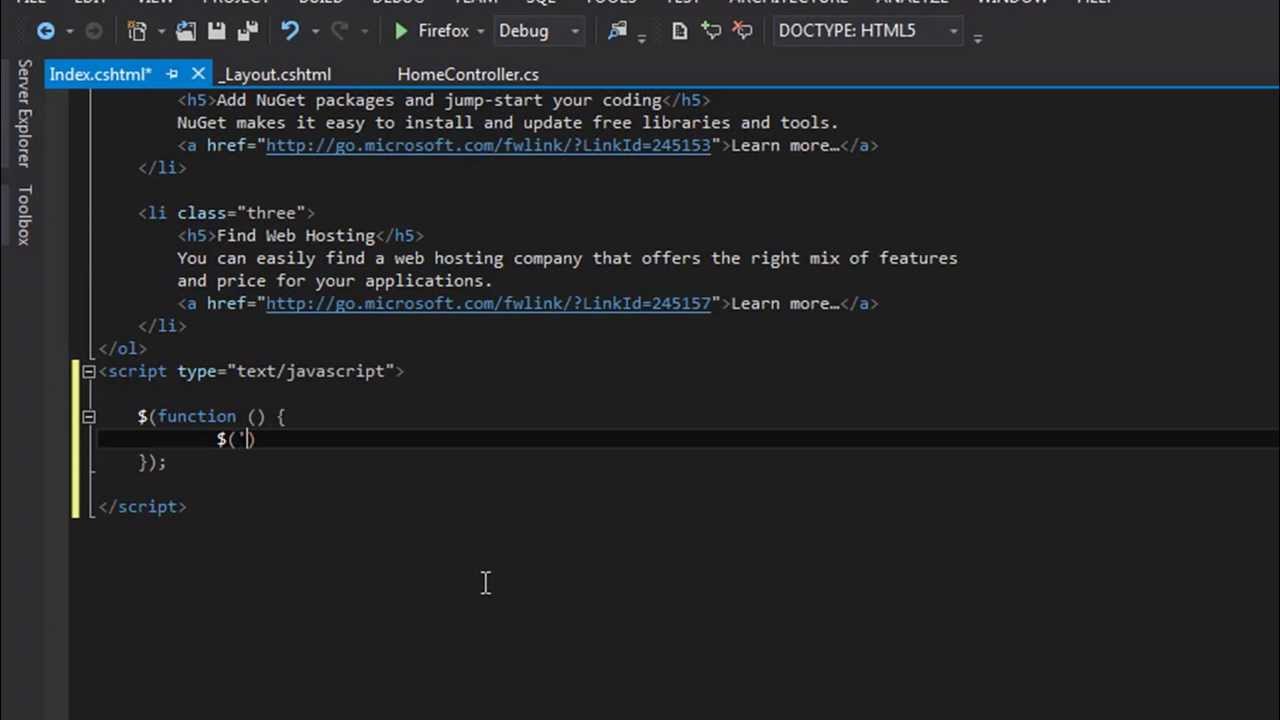Click the Navigate Backward arrow icon

pos(45,31)
